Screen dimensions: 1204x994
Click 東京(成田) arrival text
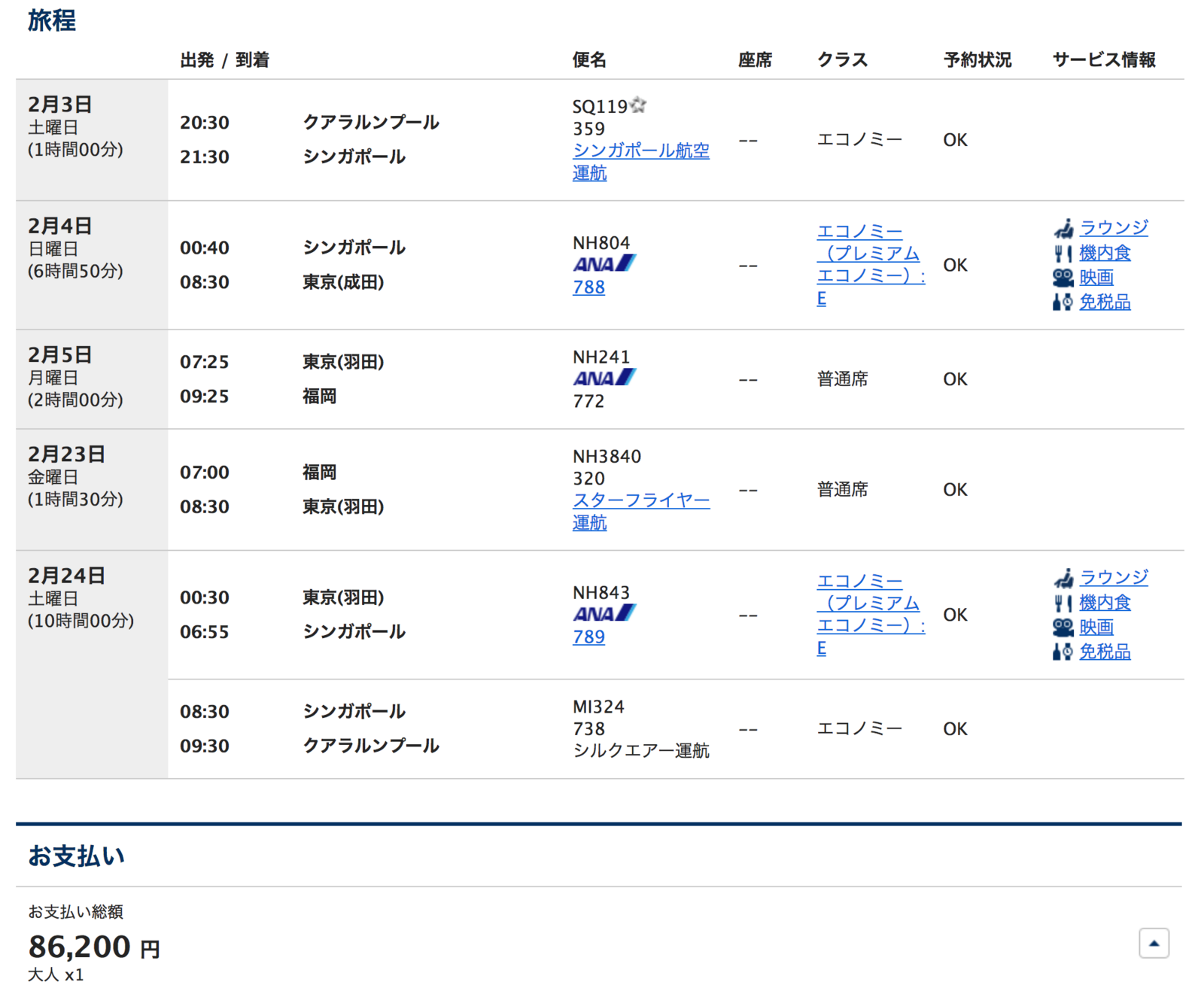[x=343, y=283]
